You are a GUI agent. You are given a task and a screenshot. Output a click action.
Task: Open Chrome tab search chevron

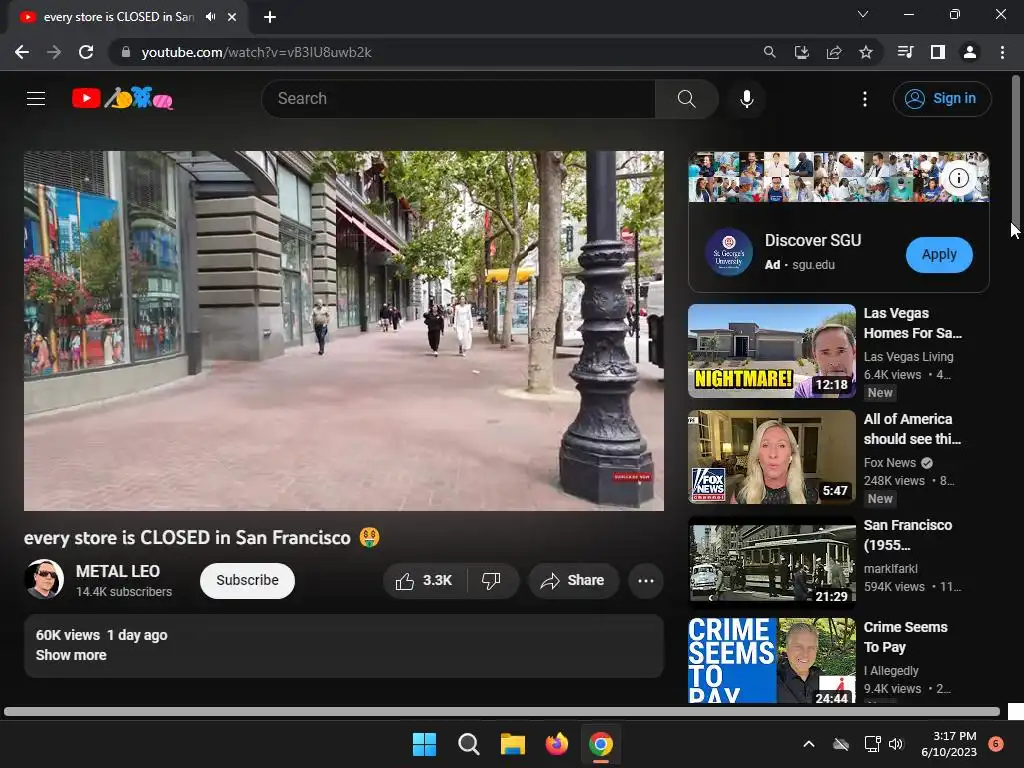tap(863, 14)
